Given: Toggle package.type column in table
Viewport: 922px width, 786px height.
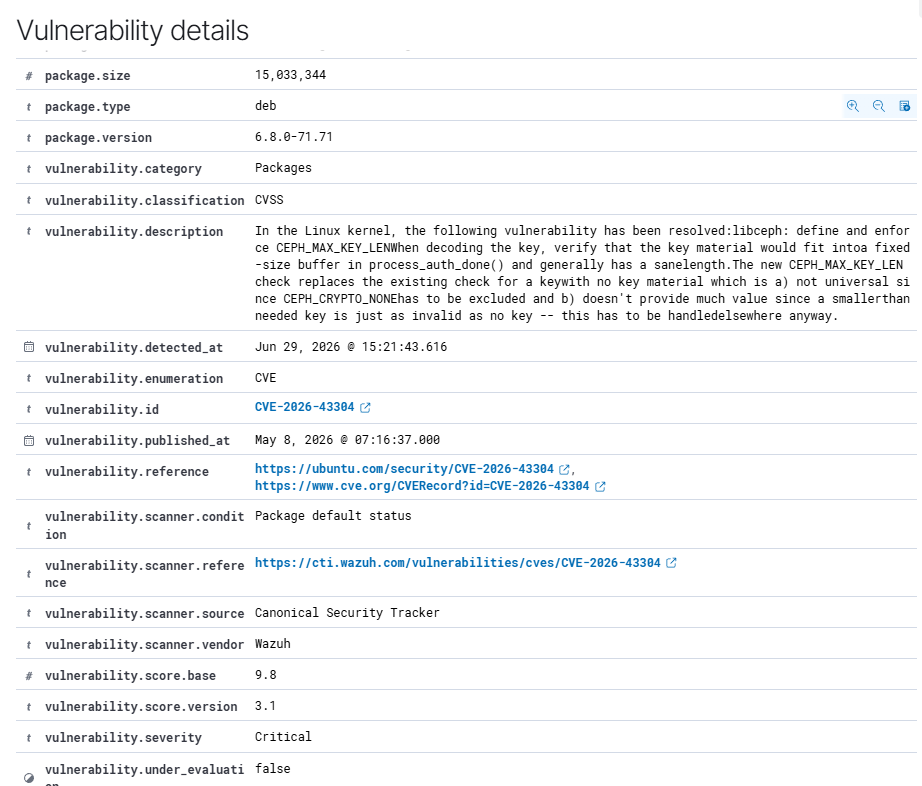Looking at the screenshot, I should [904, 106].
